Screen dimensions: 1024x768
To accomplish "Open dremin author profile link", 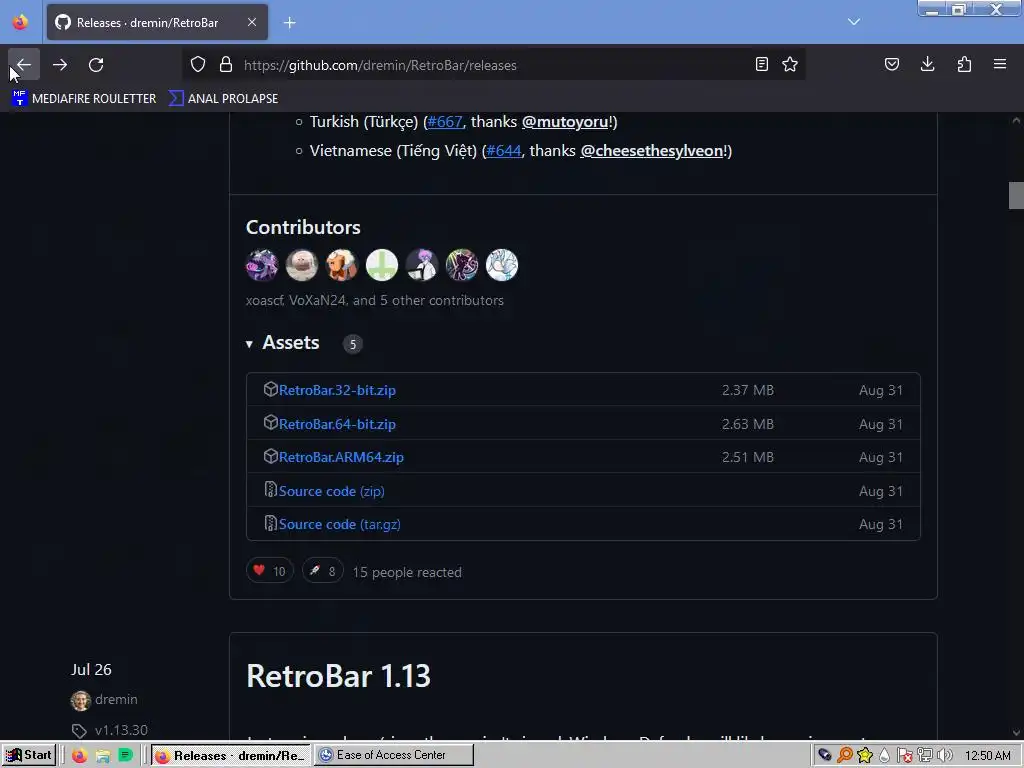I will 116,699.
